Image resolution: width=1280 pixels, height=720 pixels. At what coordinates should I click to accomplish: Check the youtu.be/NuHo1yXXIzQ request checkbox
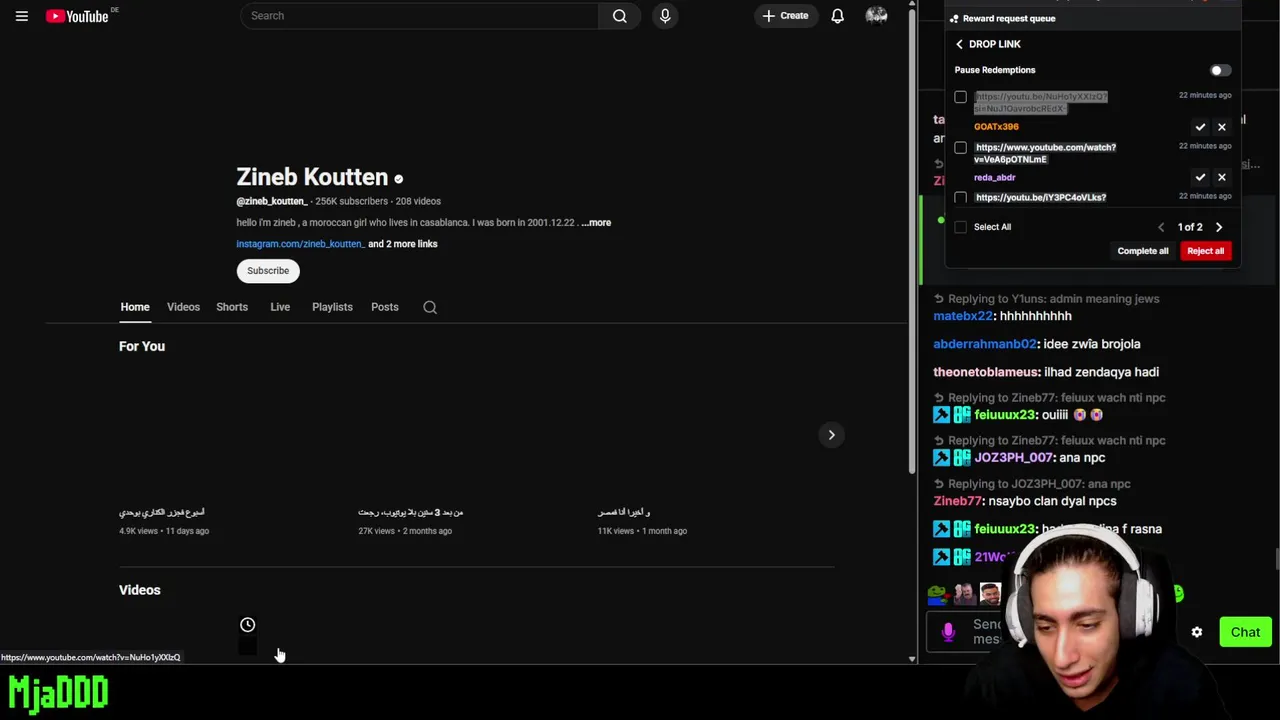pos(961,97)
